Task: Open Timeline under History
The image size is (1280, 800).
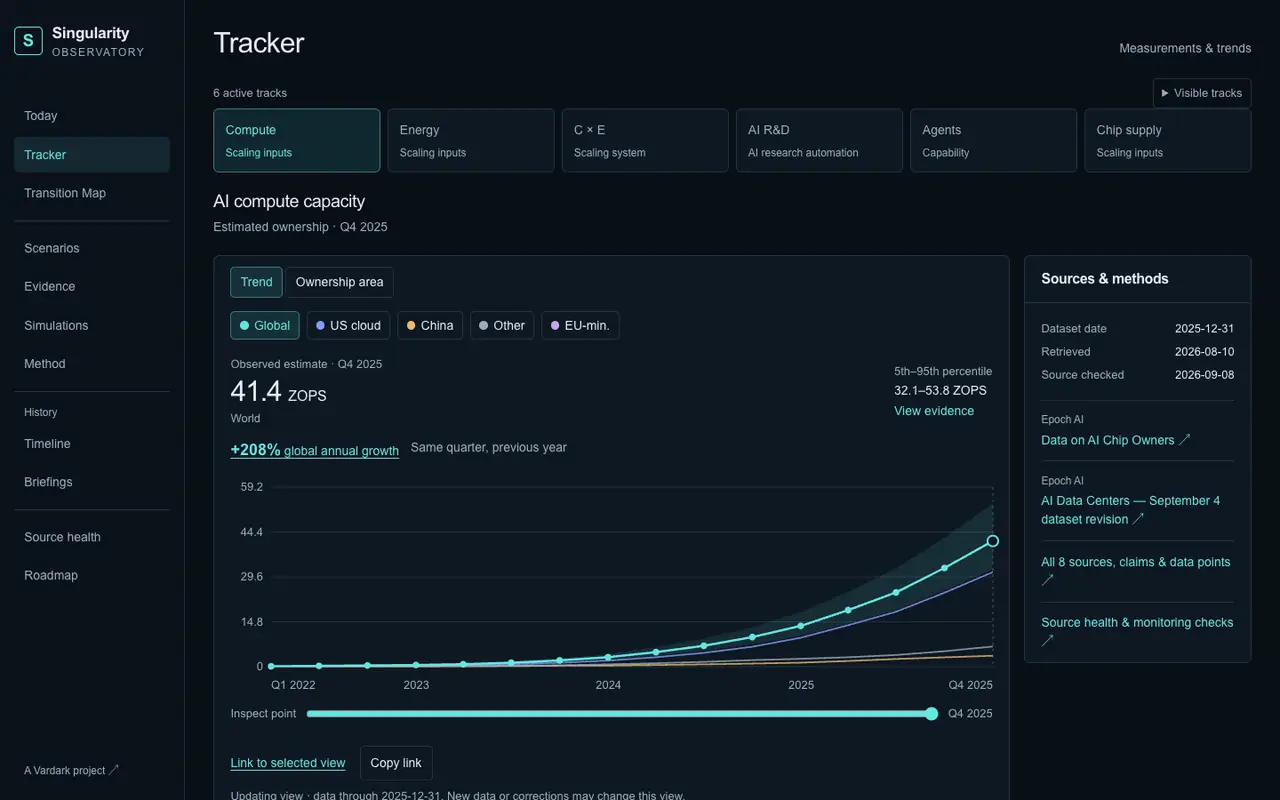Action: 92,443
